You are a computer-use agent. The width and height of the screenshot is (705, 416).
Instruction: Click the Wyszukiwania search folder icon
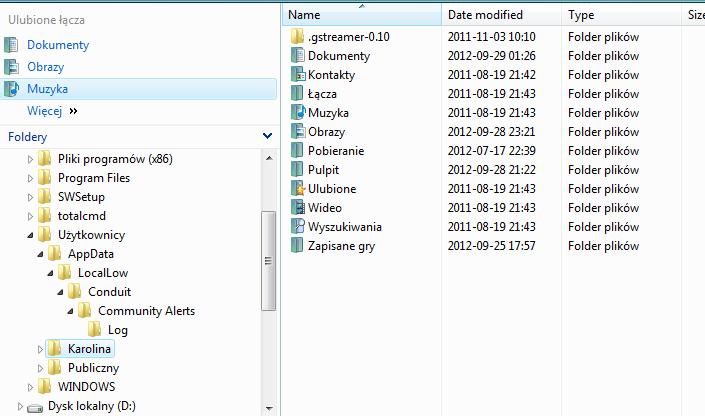coord(298,226)
